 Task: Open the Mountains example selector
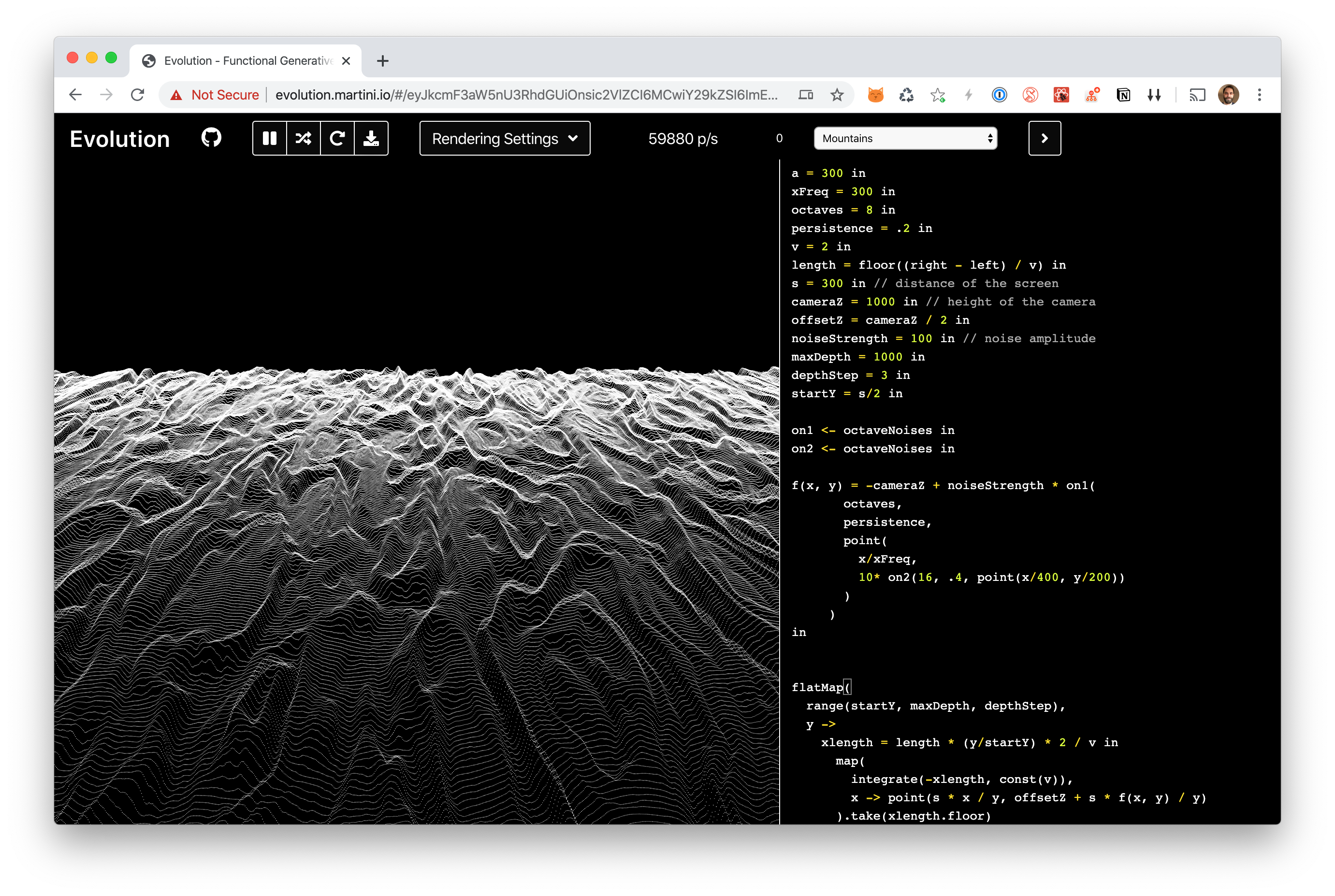(905, 138)
